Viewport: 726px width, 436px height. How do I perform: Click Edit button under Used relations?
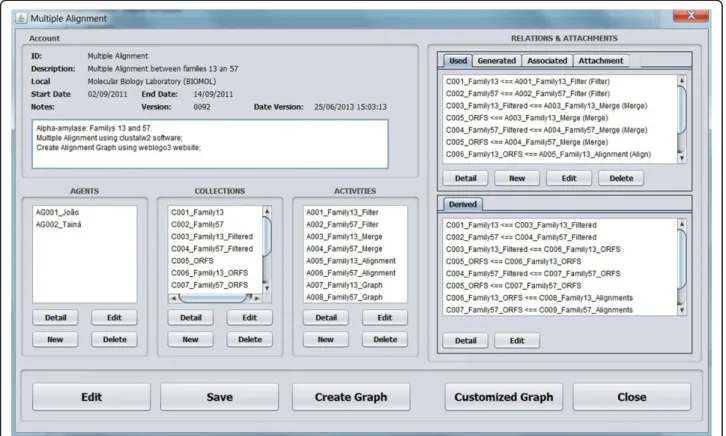tap(569, 178)
